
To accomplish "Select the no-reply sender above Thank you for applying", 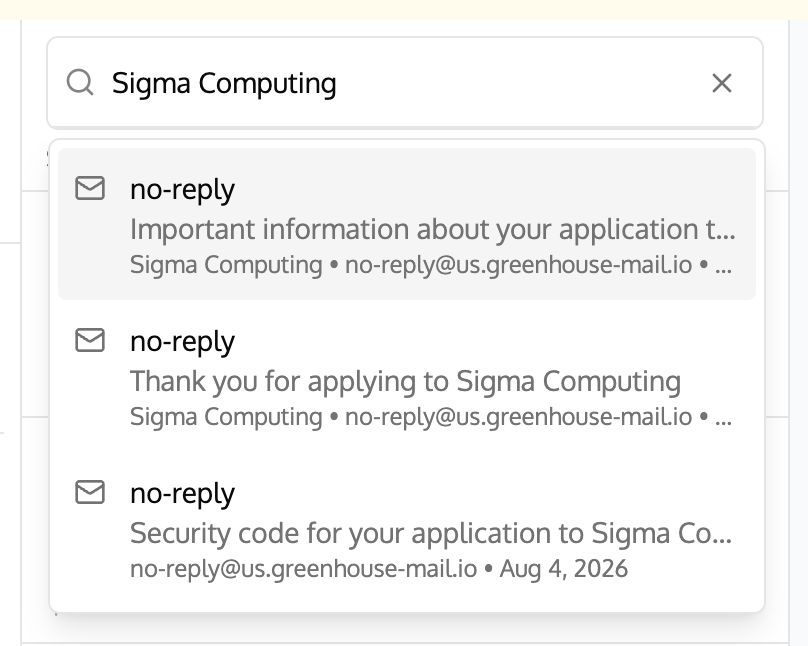I will click(182, 342).
